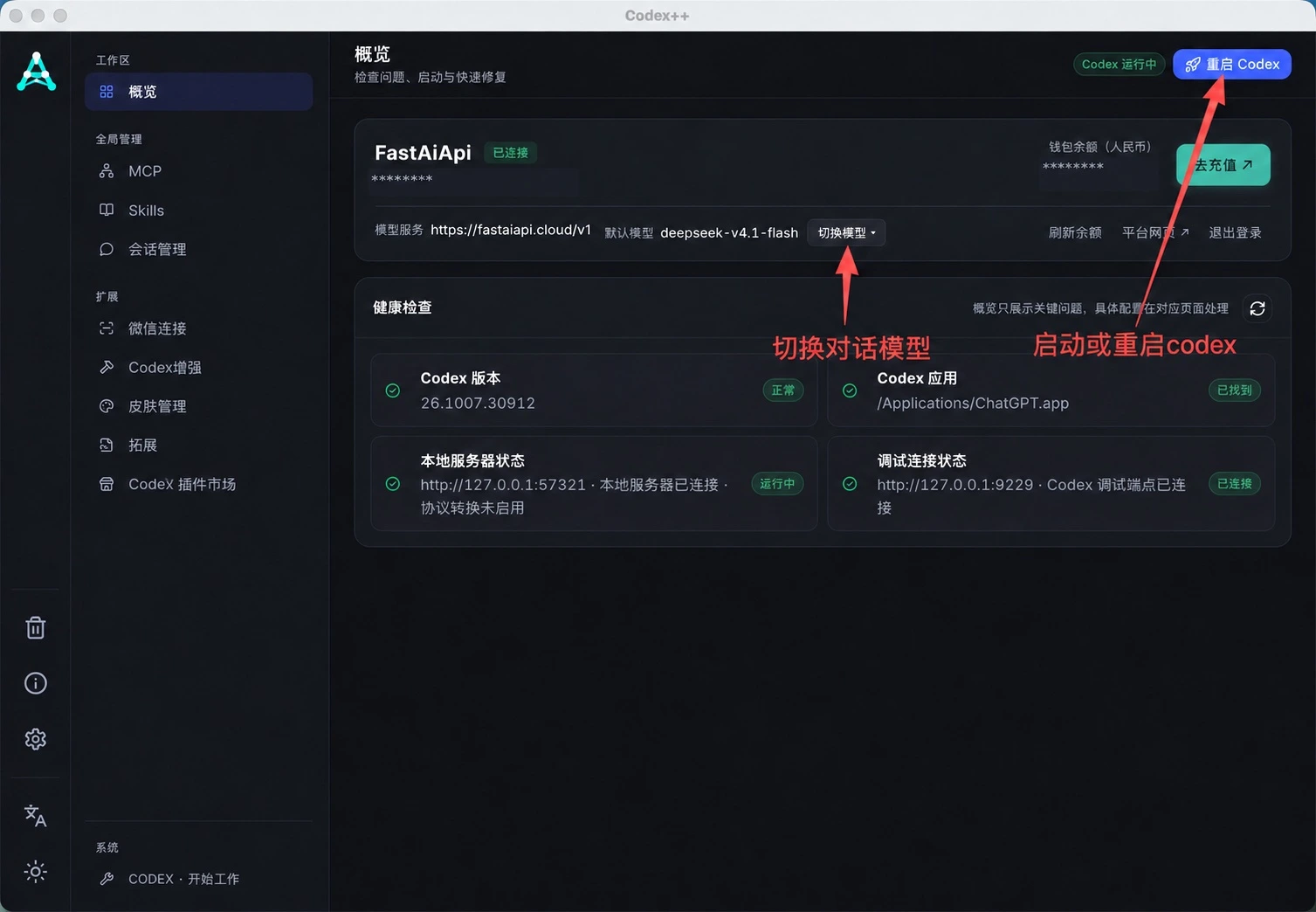1316x912 pixels.
Task: Open the info icon in left rail
Action: tap(35, 683)
